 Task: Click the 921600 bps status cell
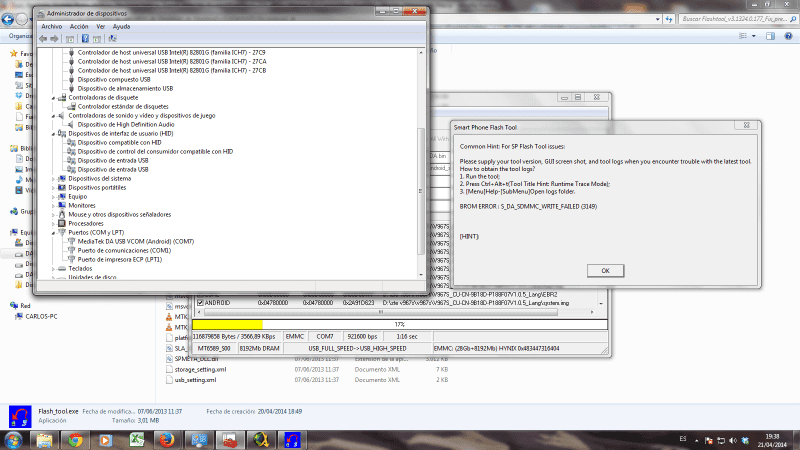coord(362,337)
